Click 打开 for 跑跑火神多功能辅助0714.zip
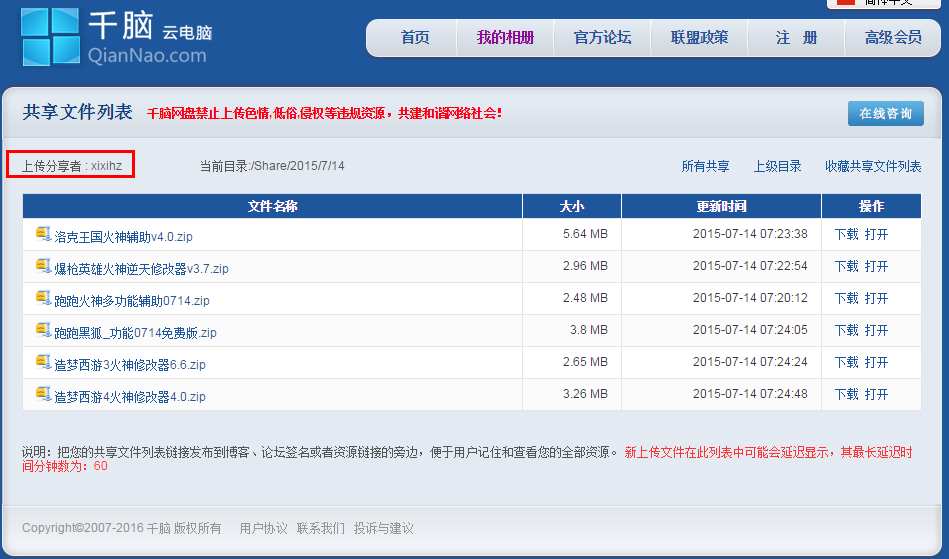Image resolution: width=949 pixels, height=559 pixels. coord(876,298)
